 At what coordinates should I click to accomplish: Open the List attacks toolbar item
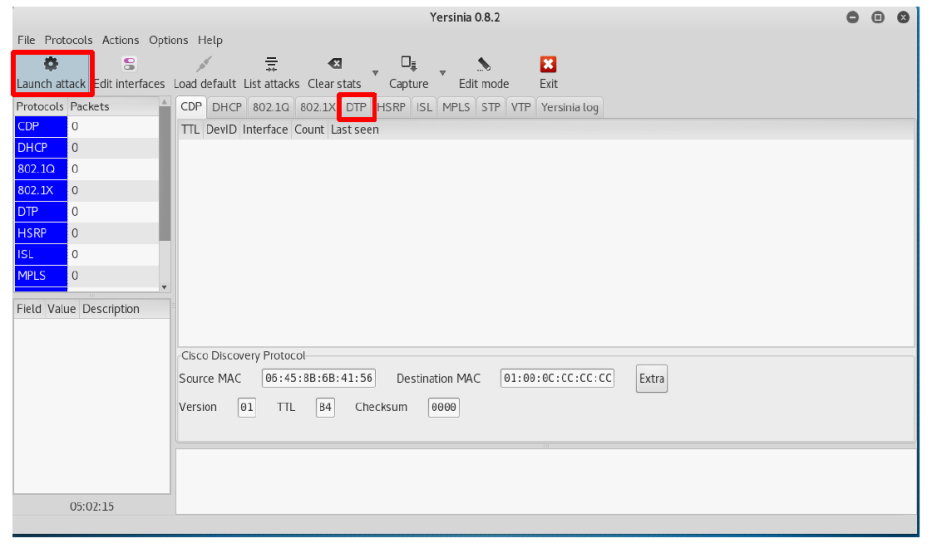coord(271,73)
